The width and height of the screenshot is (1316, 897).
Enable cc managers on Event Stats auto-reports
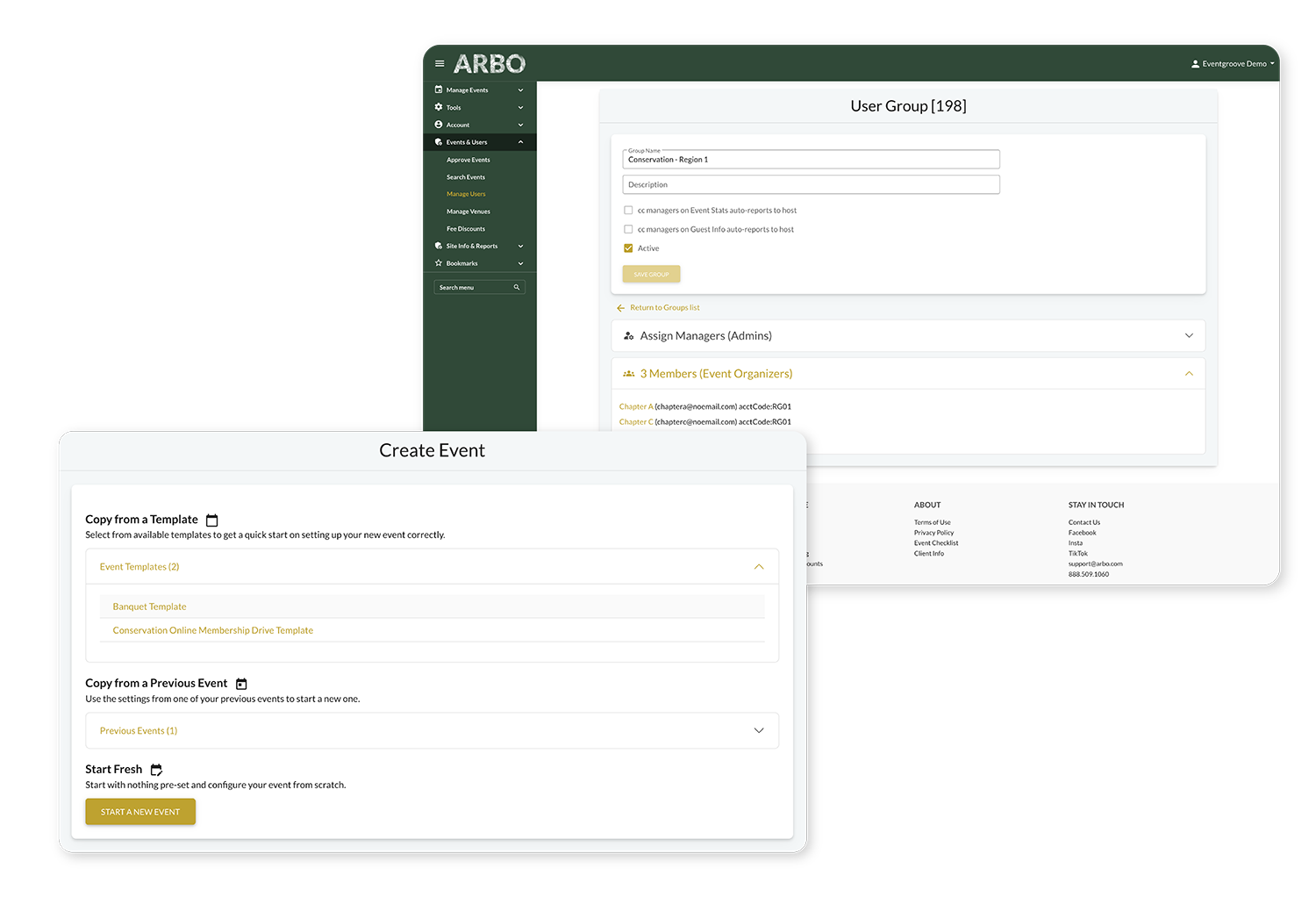[x=628, y=211]
